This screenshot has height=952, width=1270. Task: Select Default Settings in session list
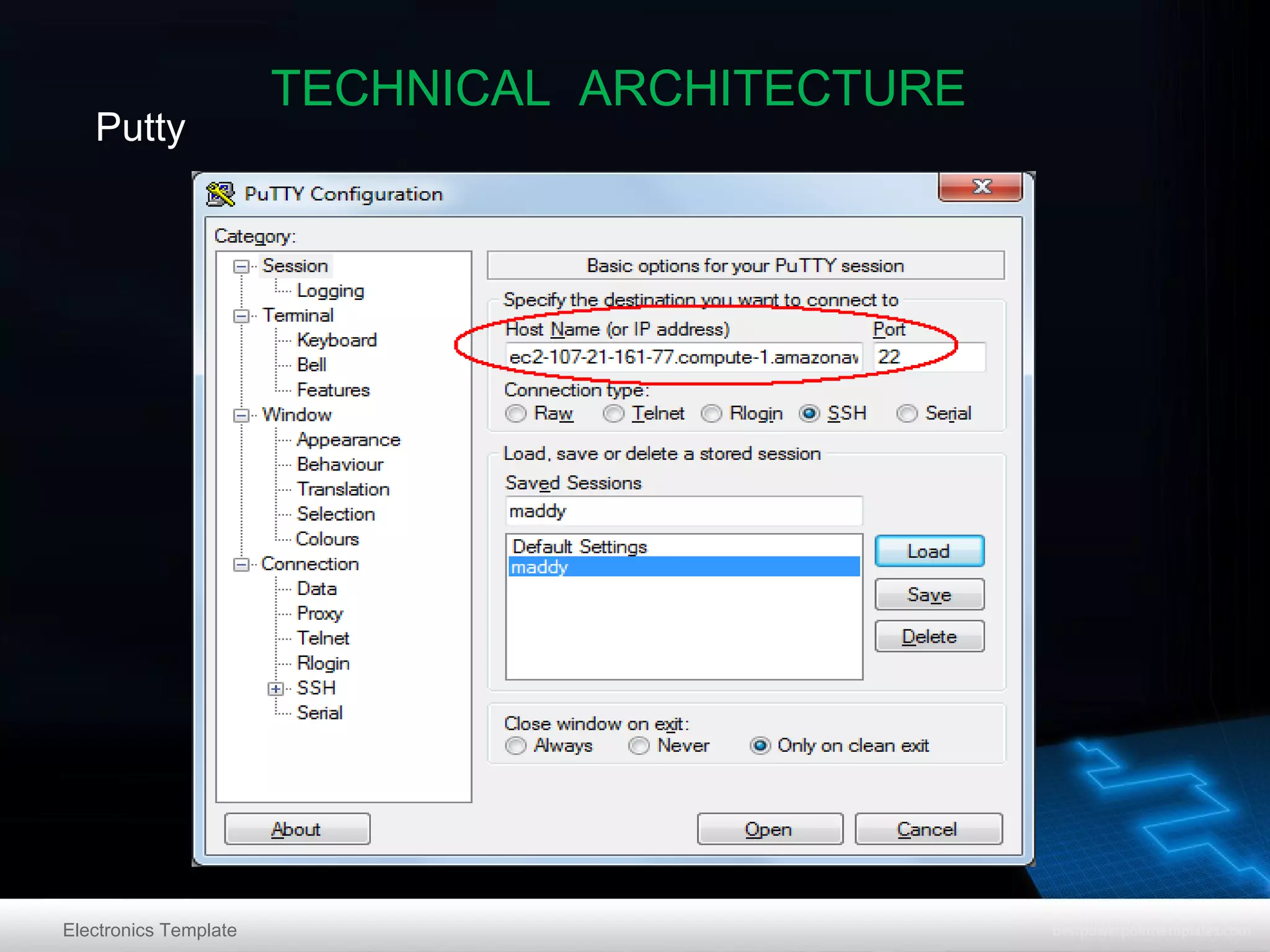pos(684,547)
